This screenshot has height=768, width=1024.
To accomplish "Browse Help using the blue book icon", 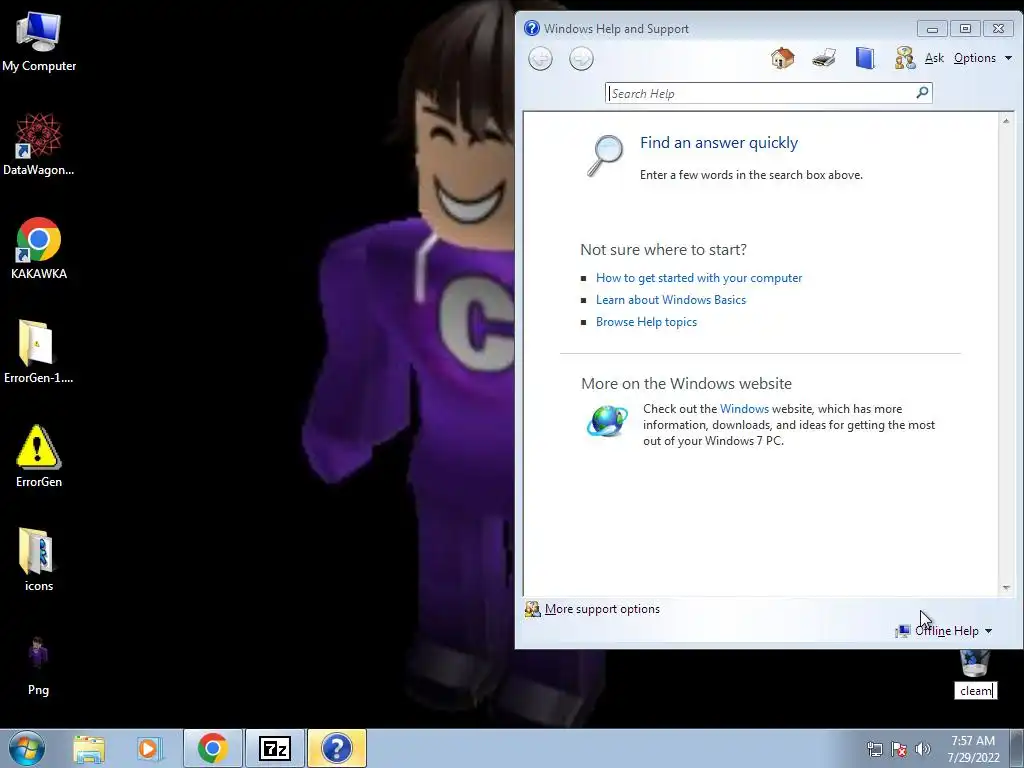I will point(865,58).
